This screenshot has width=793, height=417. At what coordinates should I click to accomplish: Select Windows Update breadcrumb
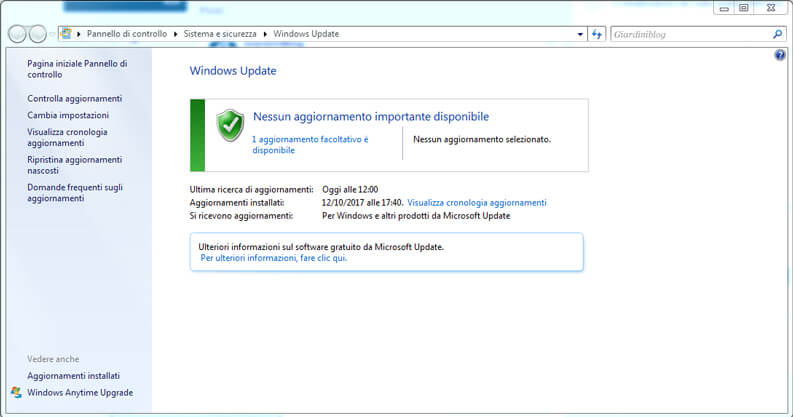tap(306, 34)
